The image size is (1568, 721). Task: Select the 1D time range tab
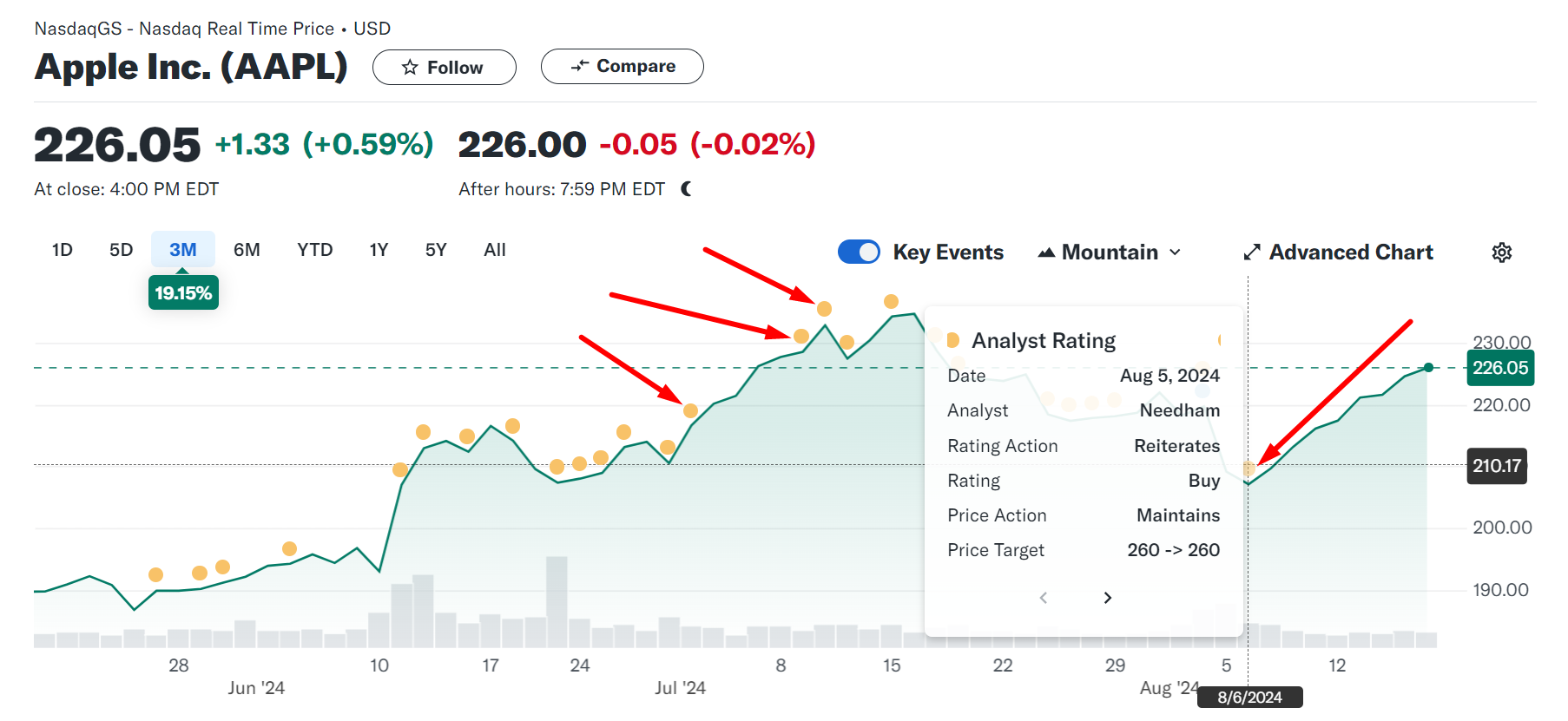click(x=62, y=250)
